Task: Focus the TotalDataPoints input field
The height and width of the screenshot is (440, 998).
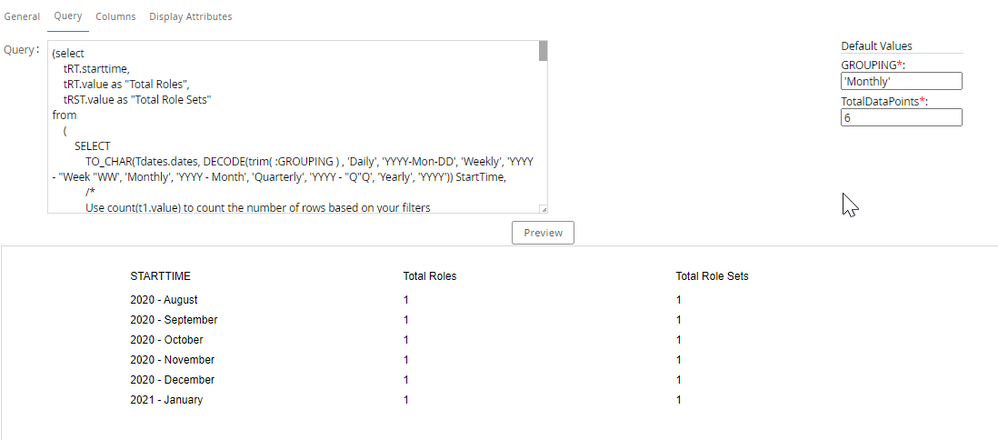Action: coord(901,118)
